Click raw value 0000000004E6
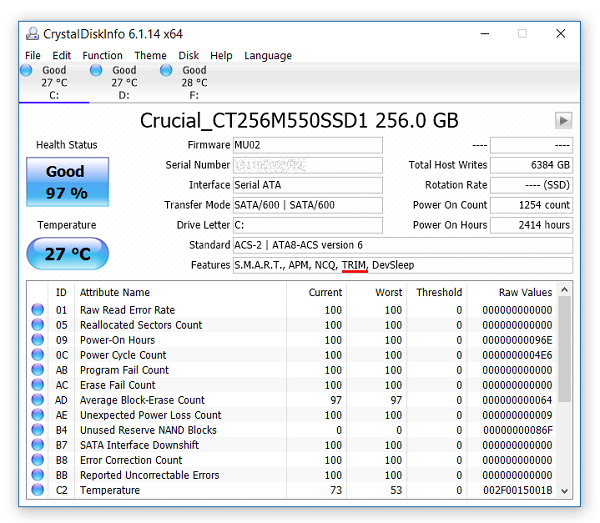 click(x=517, y=355)
